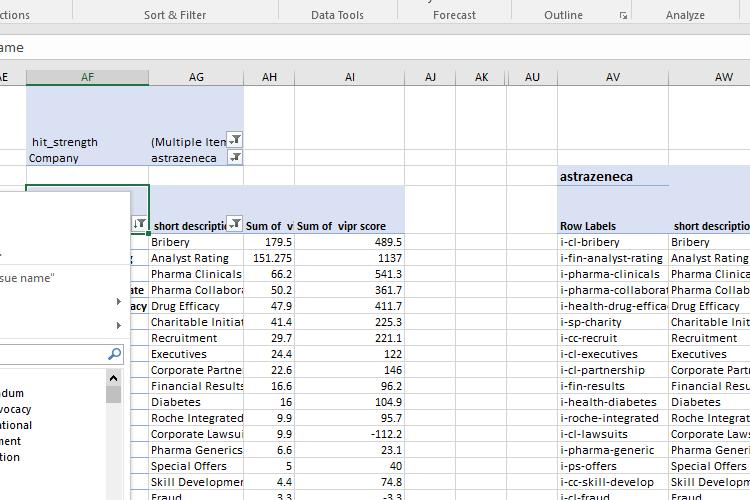This screenshot has width=750, height=500.
Task: Select the i-fin-results row label
Action: coord(613,386)
